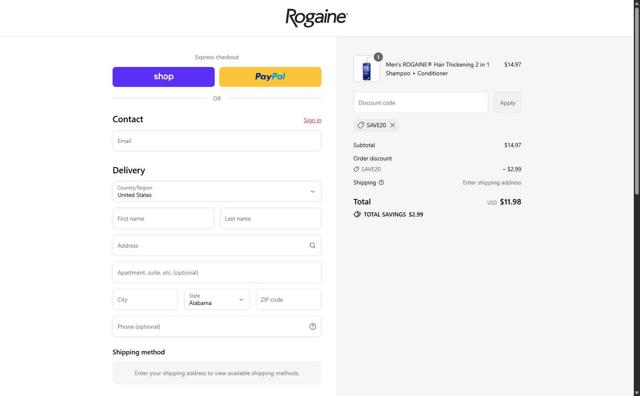Viewport: 640px width, 396px height.
Task: Remove the SAVE20 discount code
Action: pos(392,125)
